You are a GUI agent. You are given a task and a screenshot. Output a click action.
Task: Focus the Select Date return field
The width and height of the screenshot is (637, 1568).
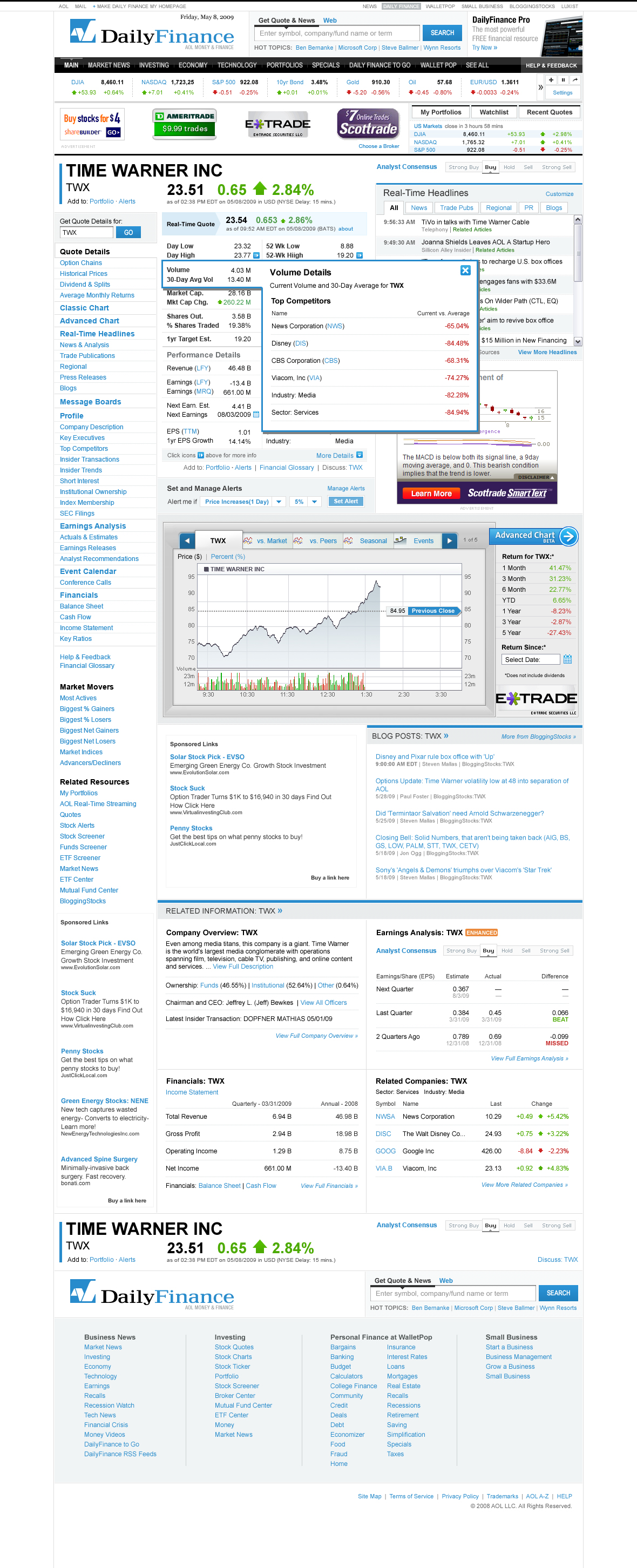[531, 659]
